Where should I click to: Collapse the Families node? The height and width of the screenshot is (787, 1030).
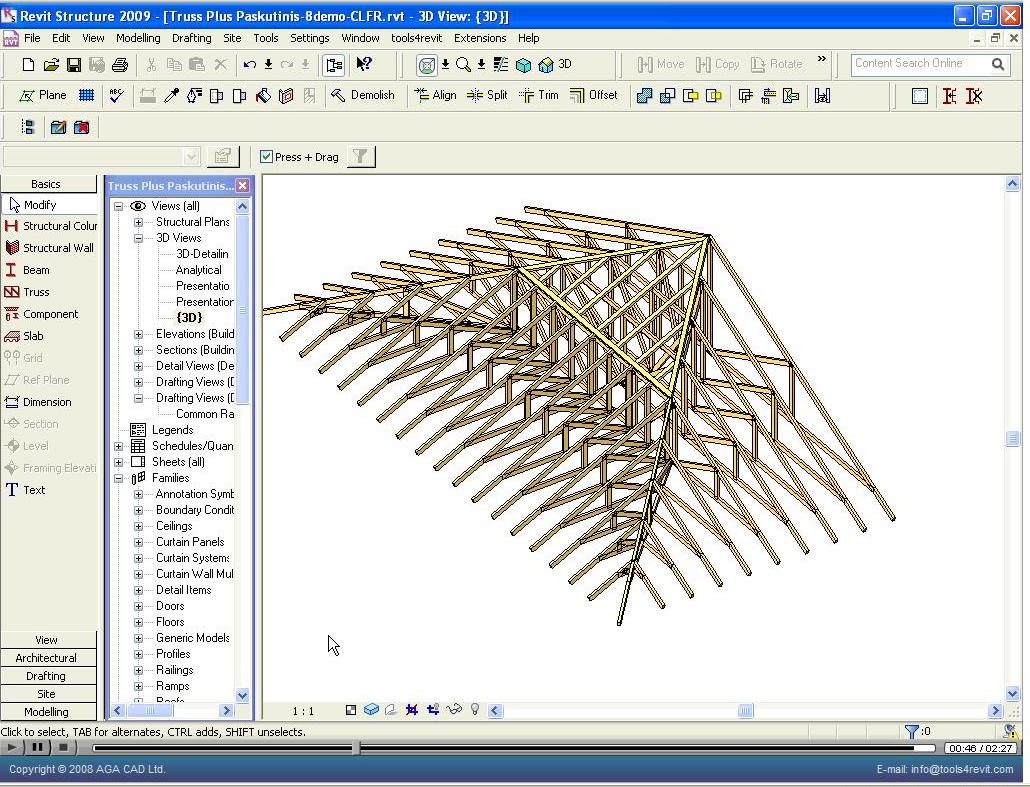(119, 478)
